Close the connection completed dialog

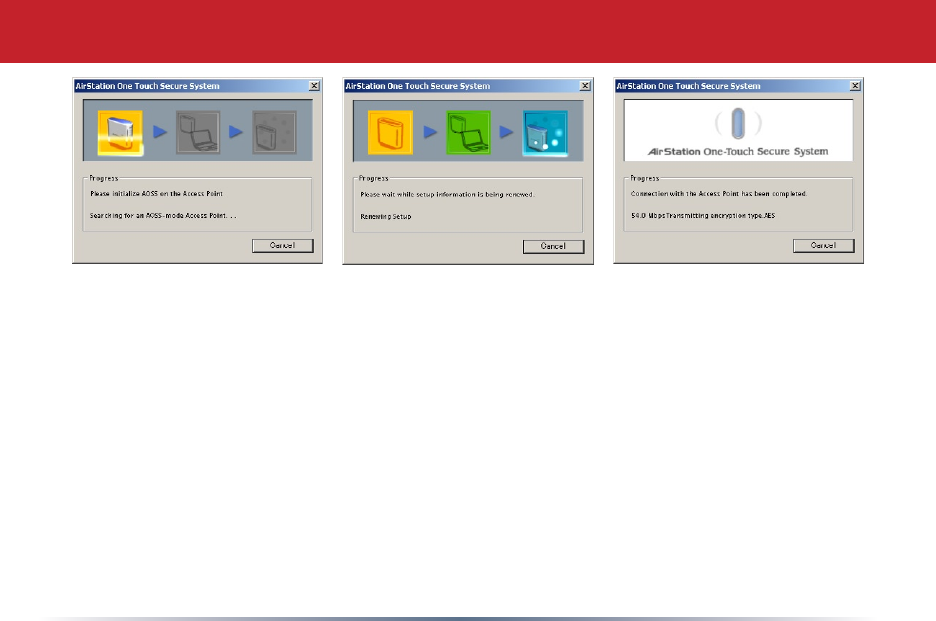(855, 86)
